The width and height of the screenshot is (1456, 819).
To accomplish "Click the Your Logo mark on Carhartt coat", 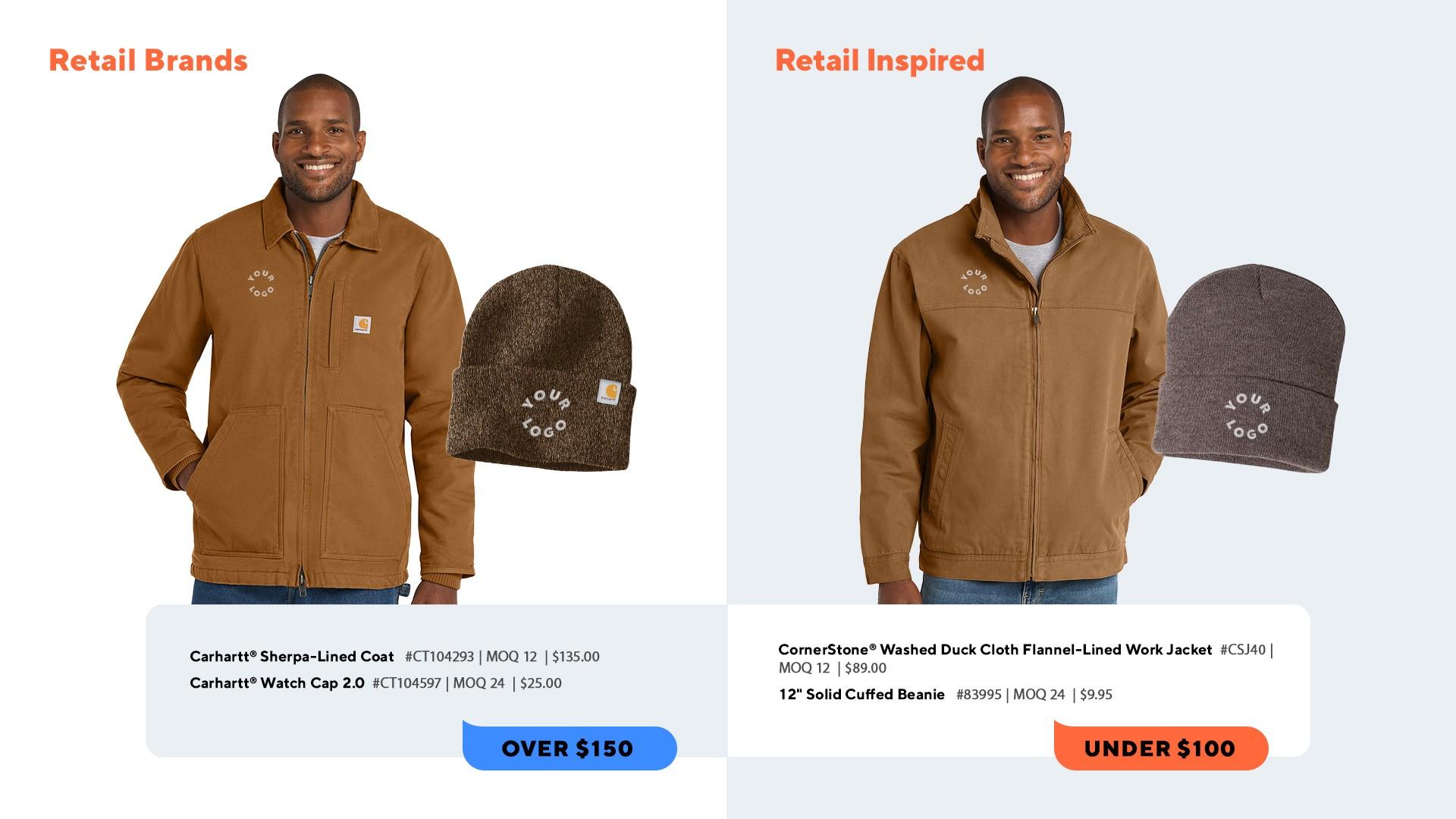I will tap(261, 284).
